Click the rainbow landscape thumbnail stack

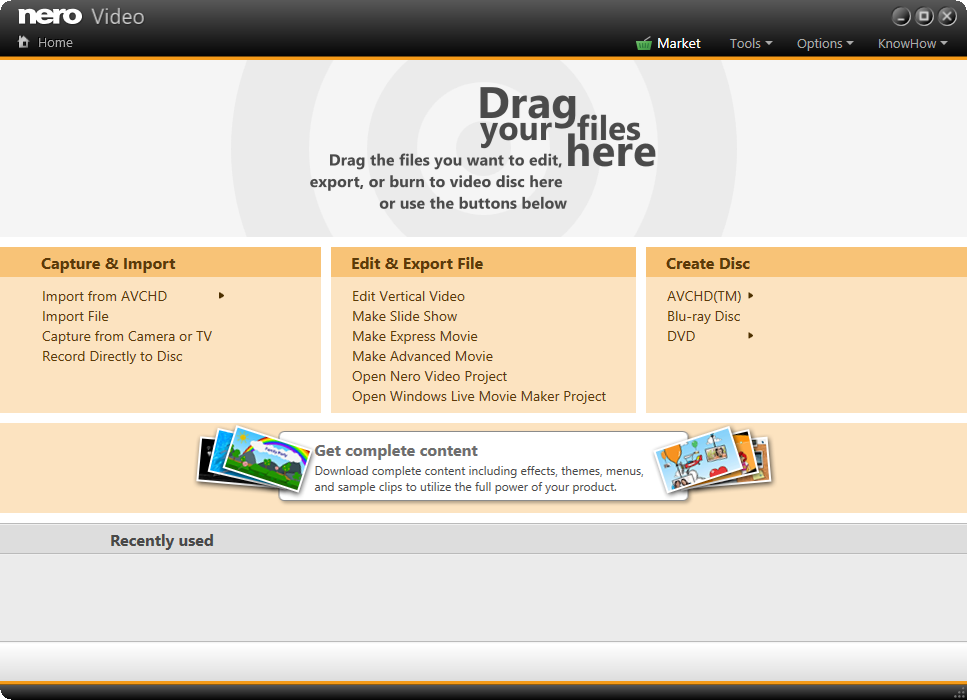253,458
